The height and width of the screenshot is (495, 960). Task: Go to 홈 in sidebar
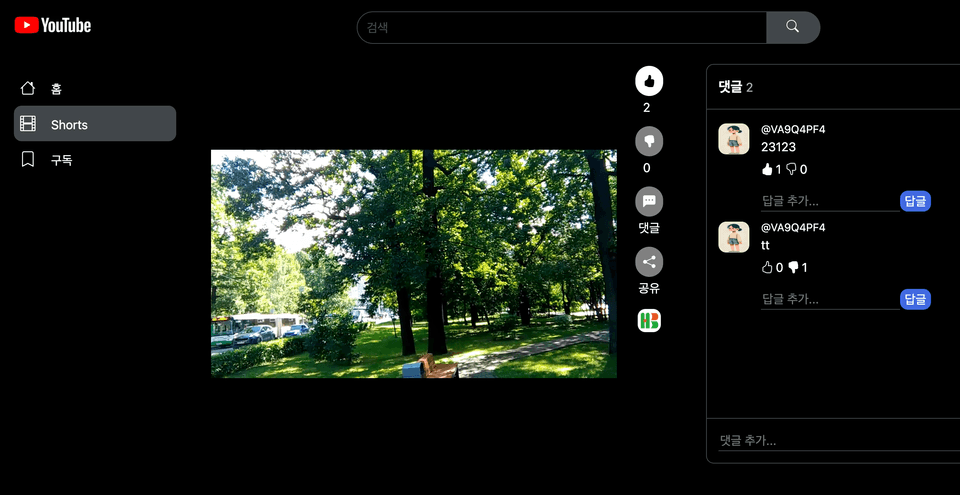pos(95,88)
